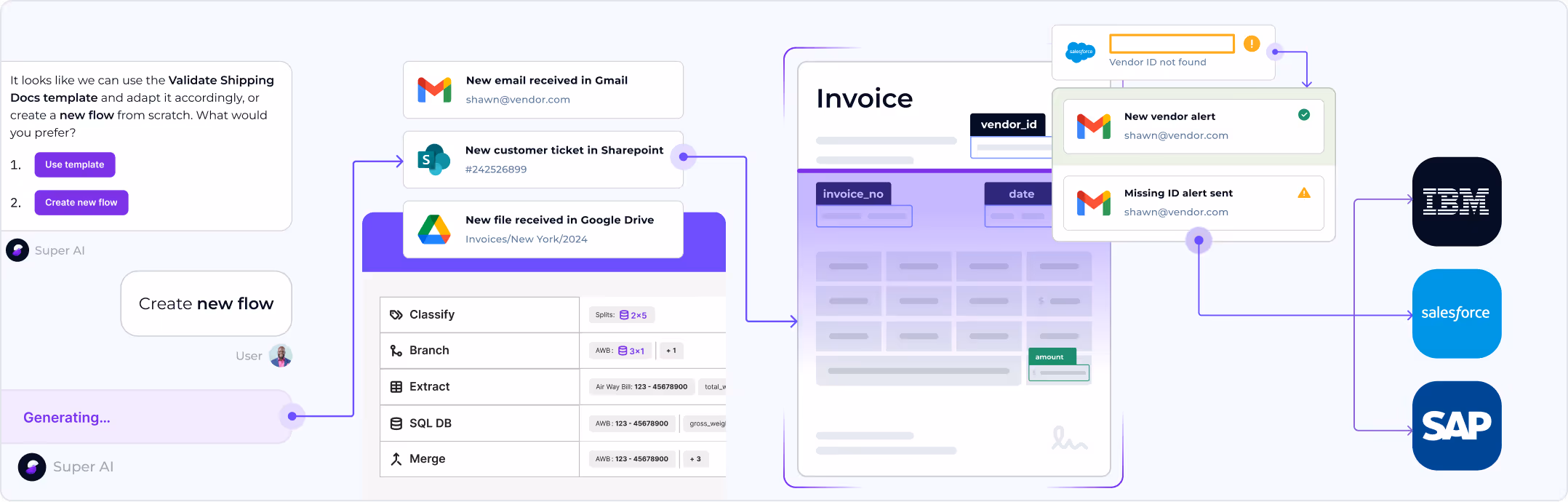Select New customer ticket in Sharepoint title
This screenshot has width=1568, height=502.
564,150
